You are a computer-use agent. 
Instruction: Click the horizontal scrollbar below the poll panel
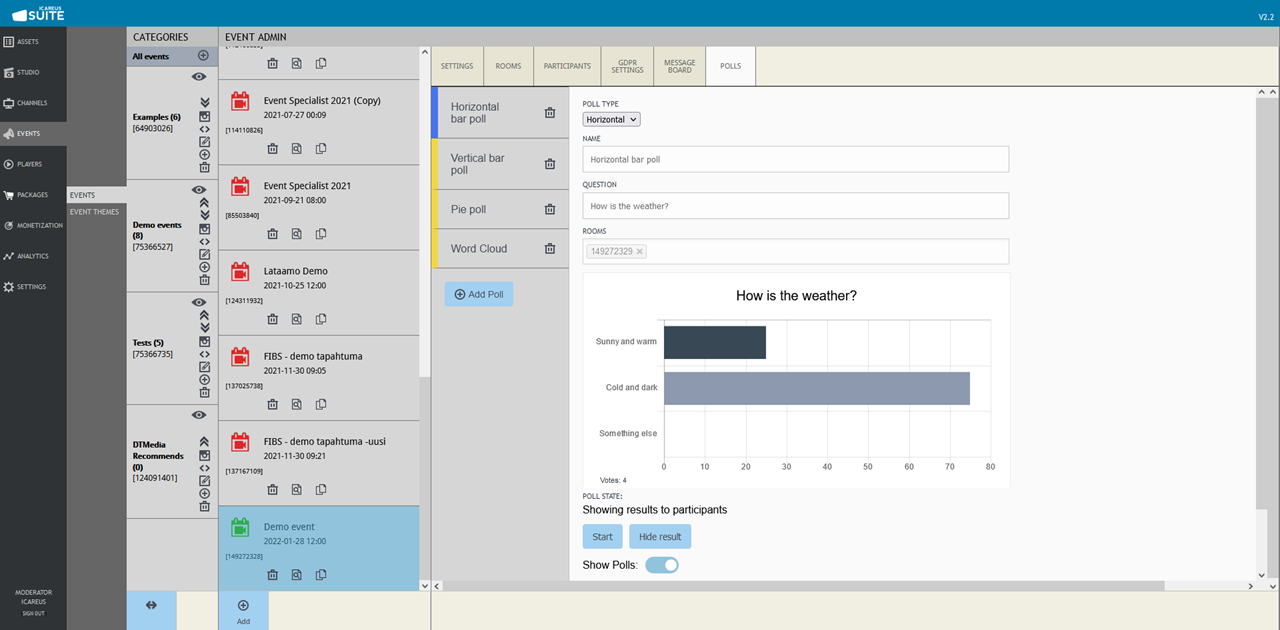800,586
